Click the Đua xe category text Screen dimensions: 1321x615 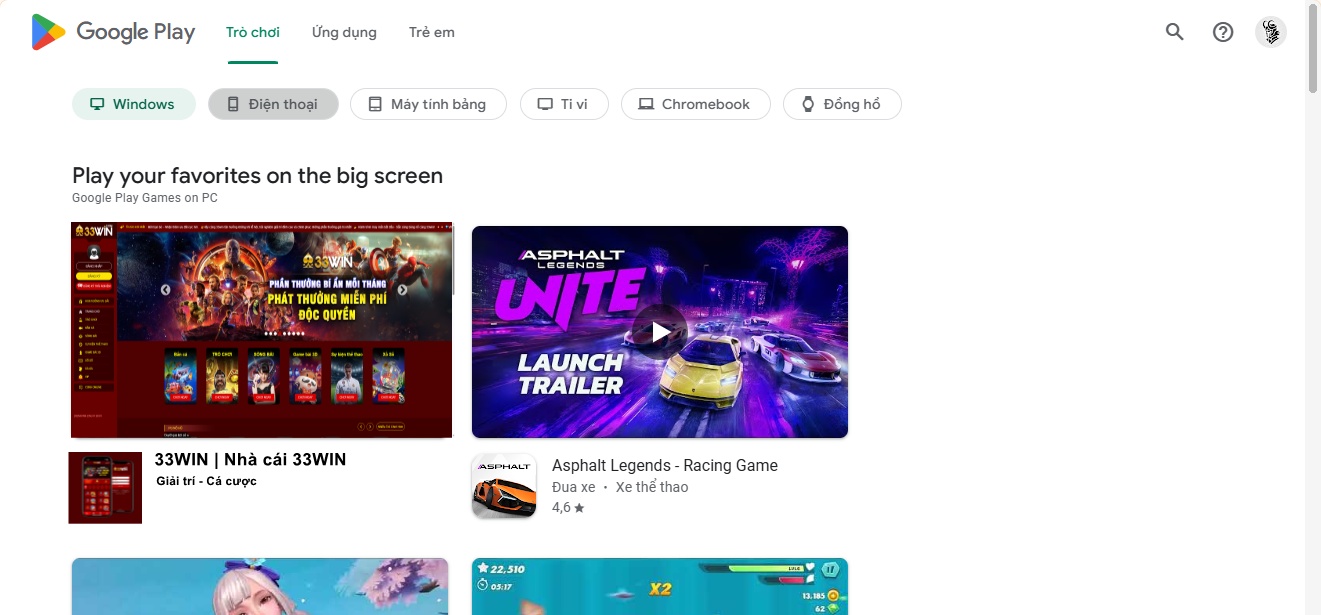(573, 487)
